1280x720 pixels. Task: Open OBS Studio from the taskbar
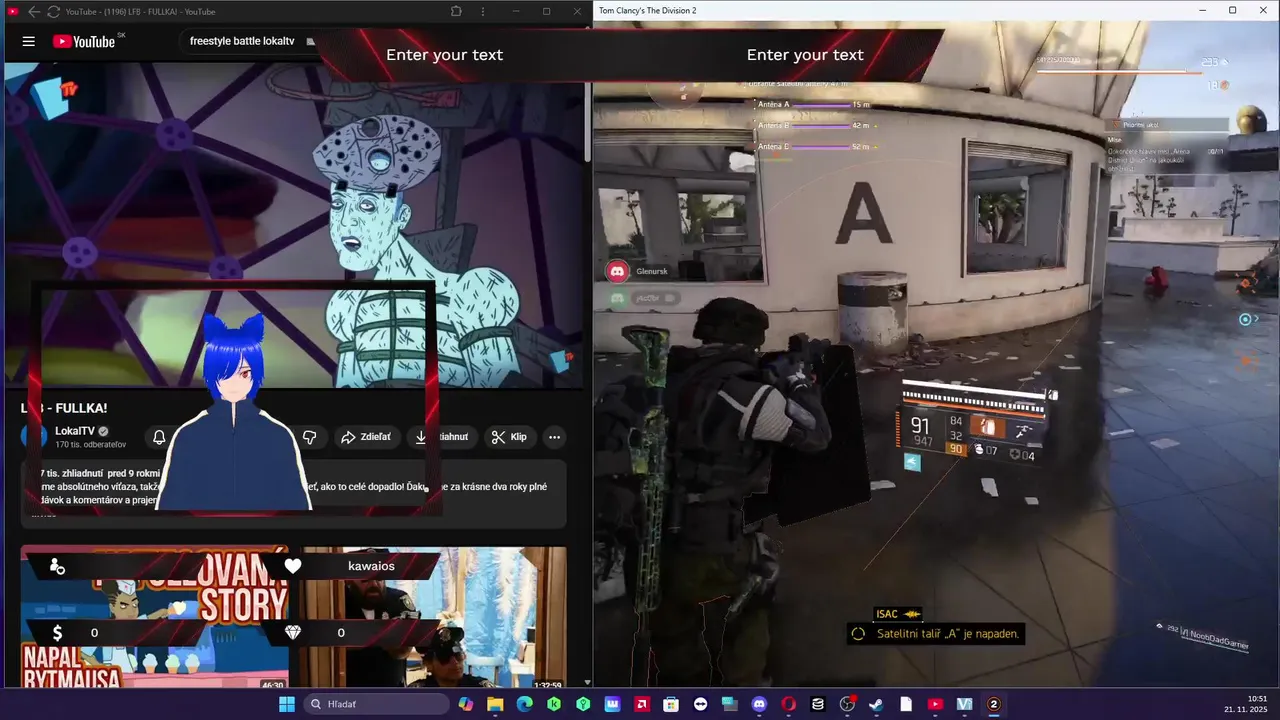point(847,704)
